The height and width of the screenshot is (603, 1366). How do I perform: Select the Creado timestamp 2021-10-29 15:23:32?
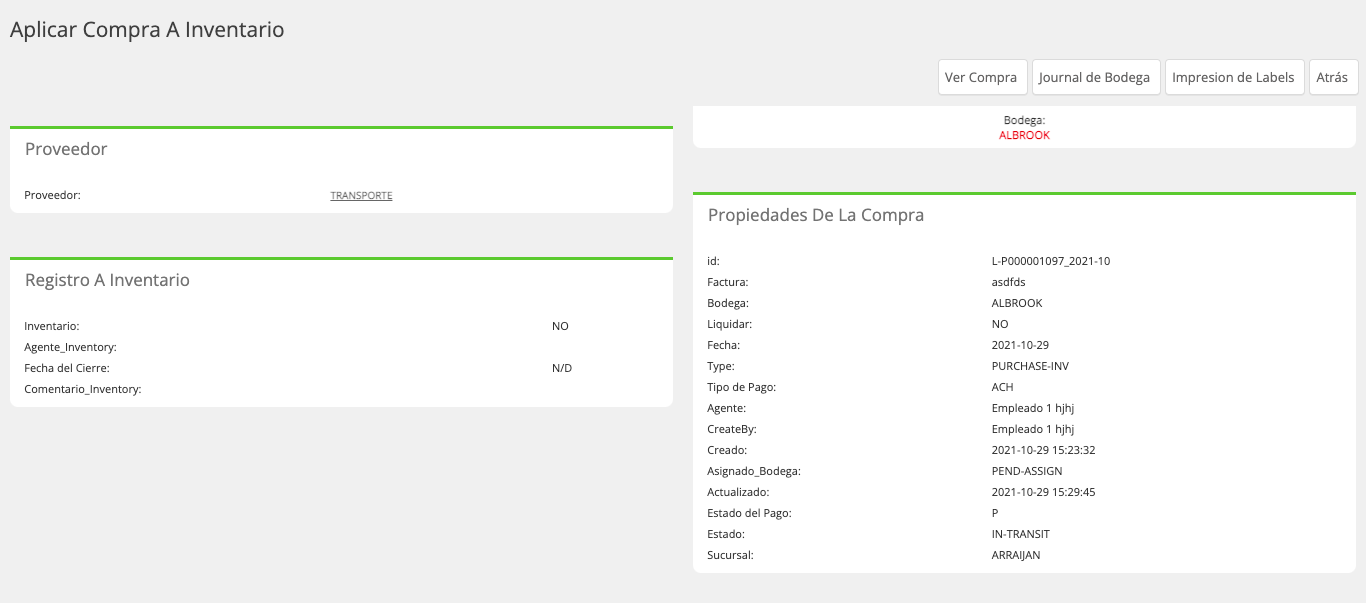pos(1043,450)
